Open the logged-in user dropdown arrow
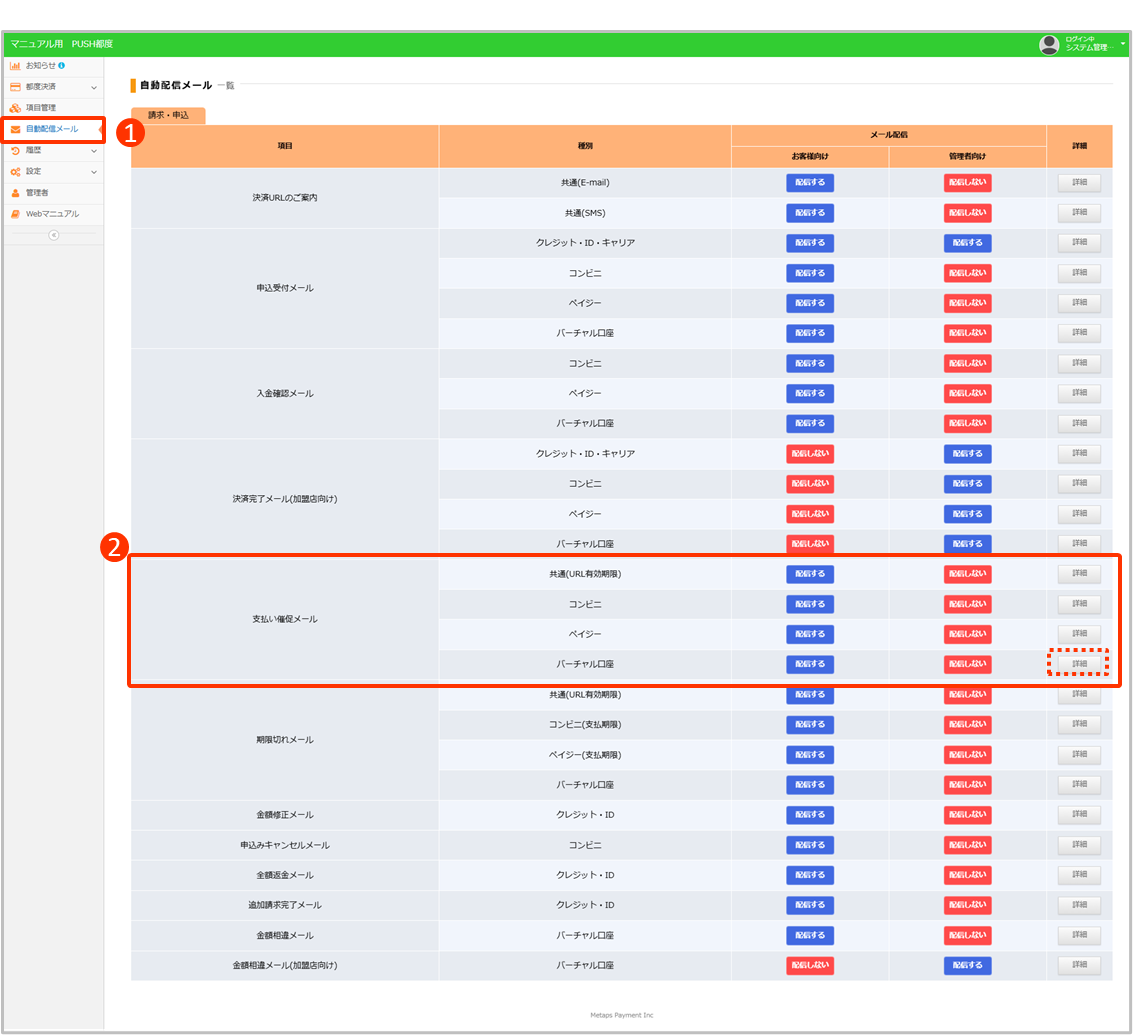This screenshot has height=1035, width=1133. tap(1123, 42)
